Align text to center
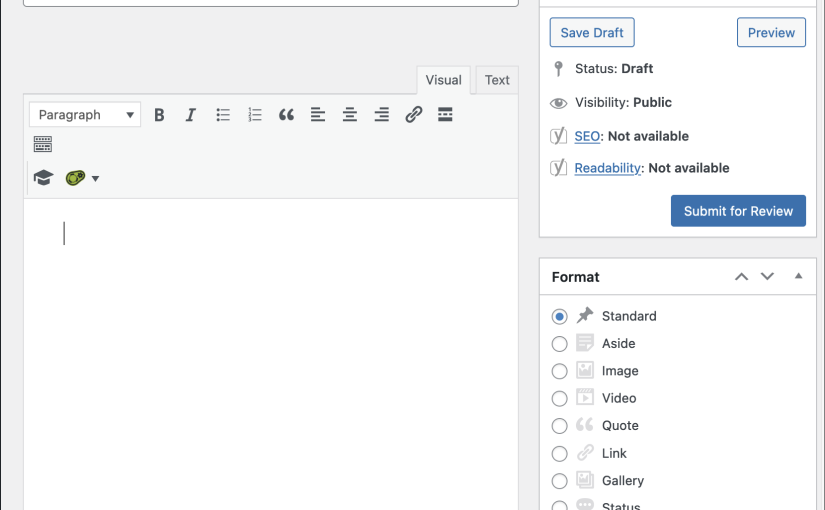 pyautogui.click(x=350, y=115)
